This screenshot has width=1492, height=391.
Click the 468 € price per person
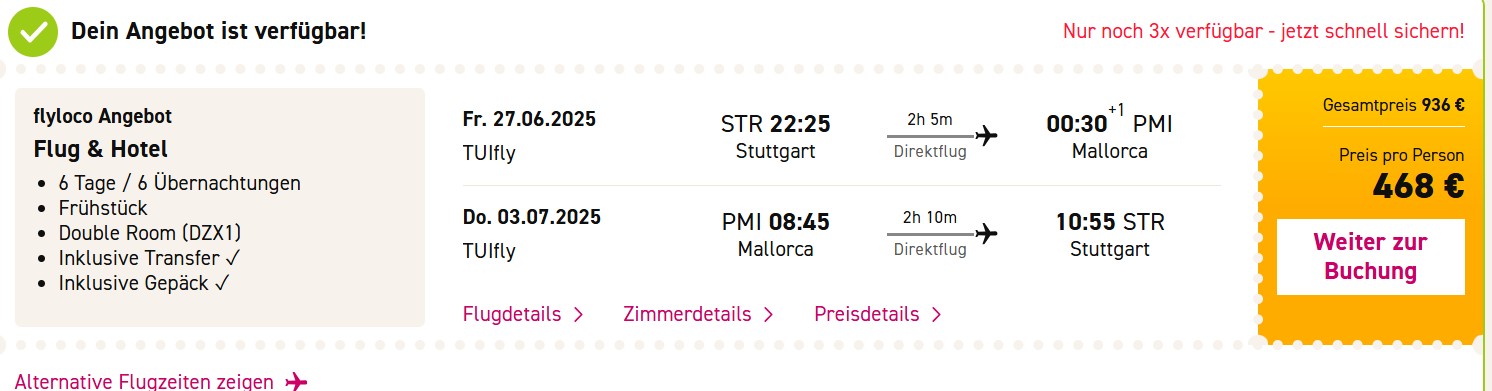click(x=1418, y=186)
